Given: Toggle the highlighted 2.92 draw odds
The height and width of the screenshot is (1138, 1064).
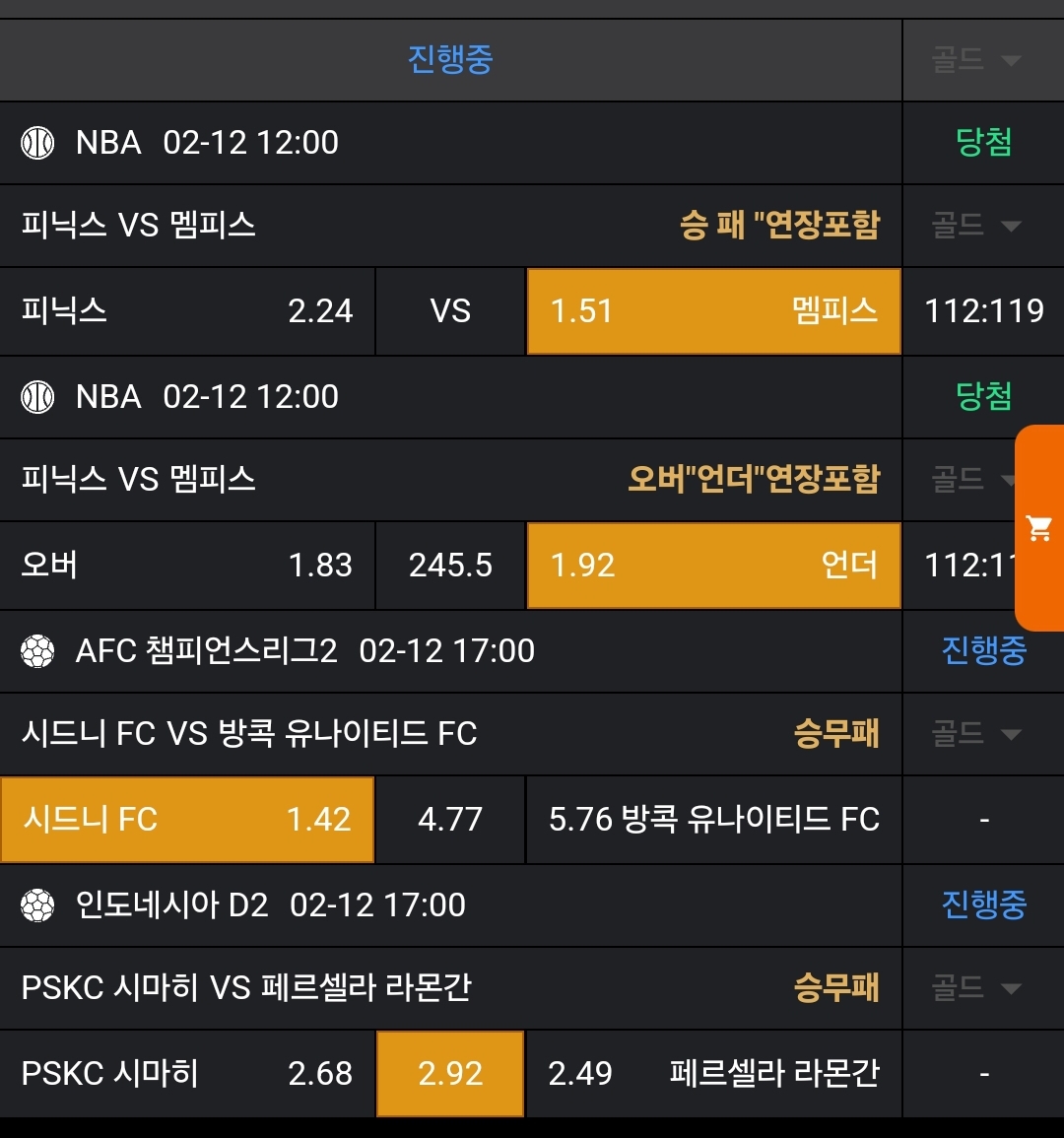Looking at the screenshot, I should click(x=450, y=1074).
